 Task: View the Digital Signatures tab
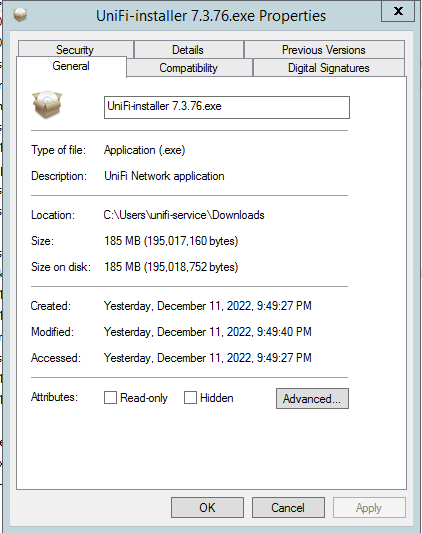[328, 68]
